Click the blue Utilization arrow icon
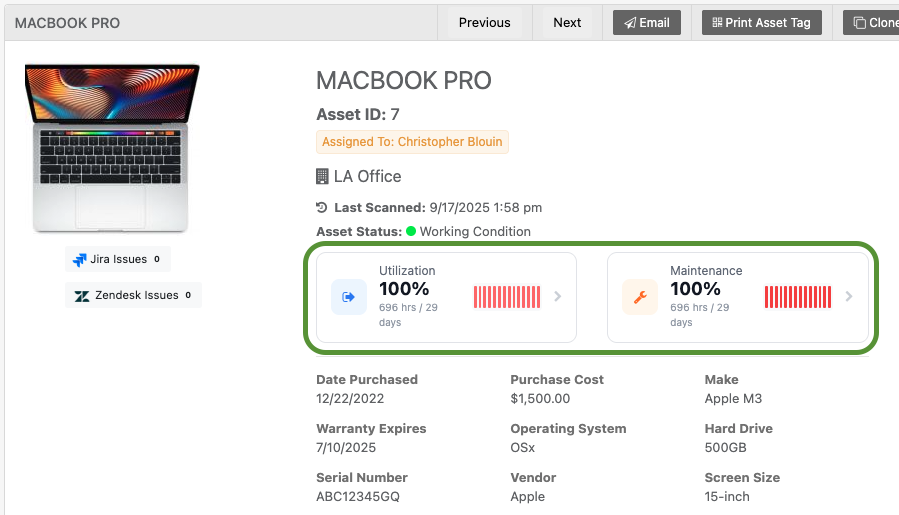The width and height of the screenshot is (899, 515). (349, 297)
